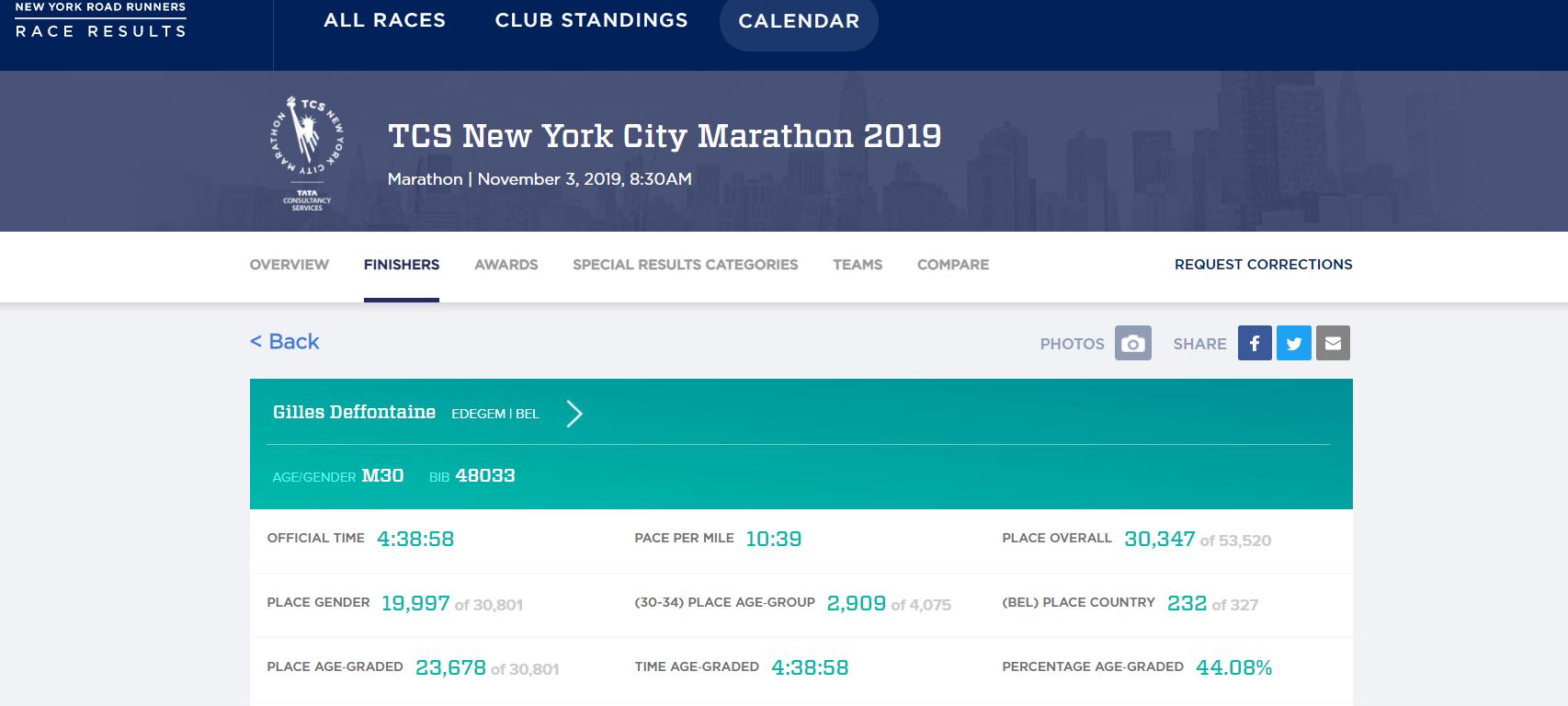Viewport: 1568px width, 706px height.
Task: Switch to the Teams tab
Action: pyautogui.click(x=858, y=265)
